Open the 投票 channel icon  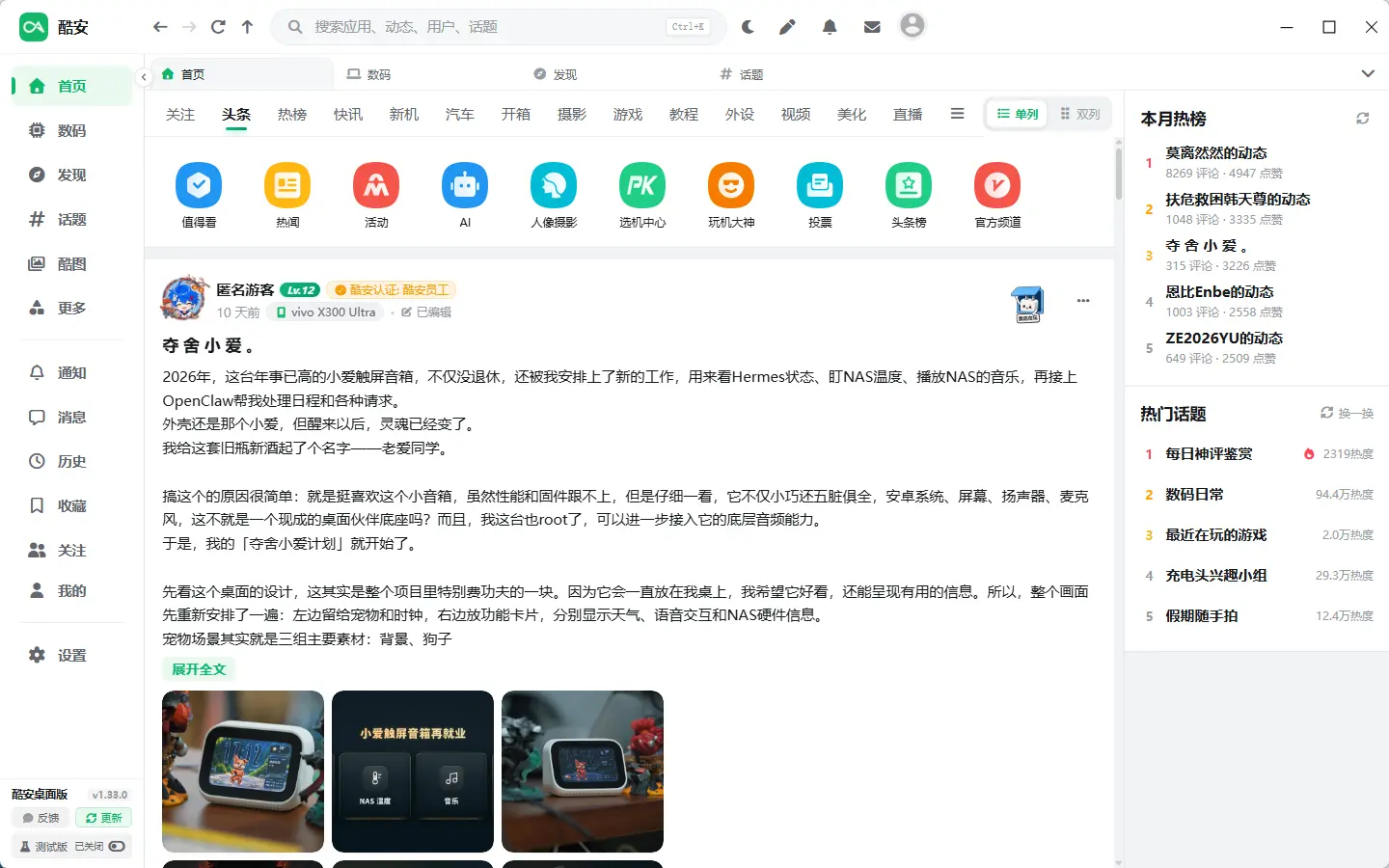click(x=820, y=185)
